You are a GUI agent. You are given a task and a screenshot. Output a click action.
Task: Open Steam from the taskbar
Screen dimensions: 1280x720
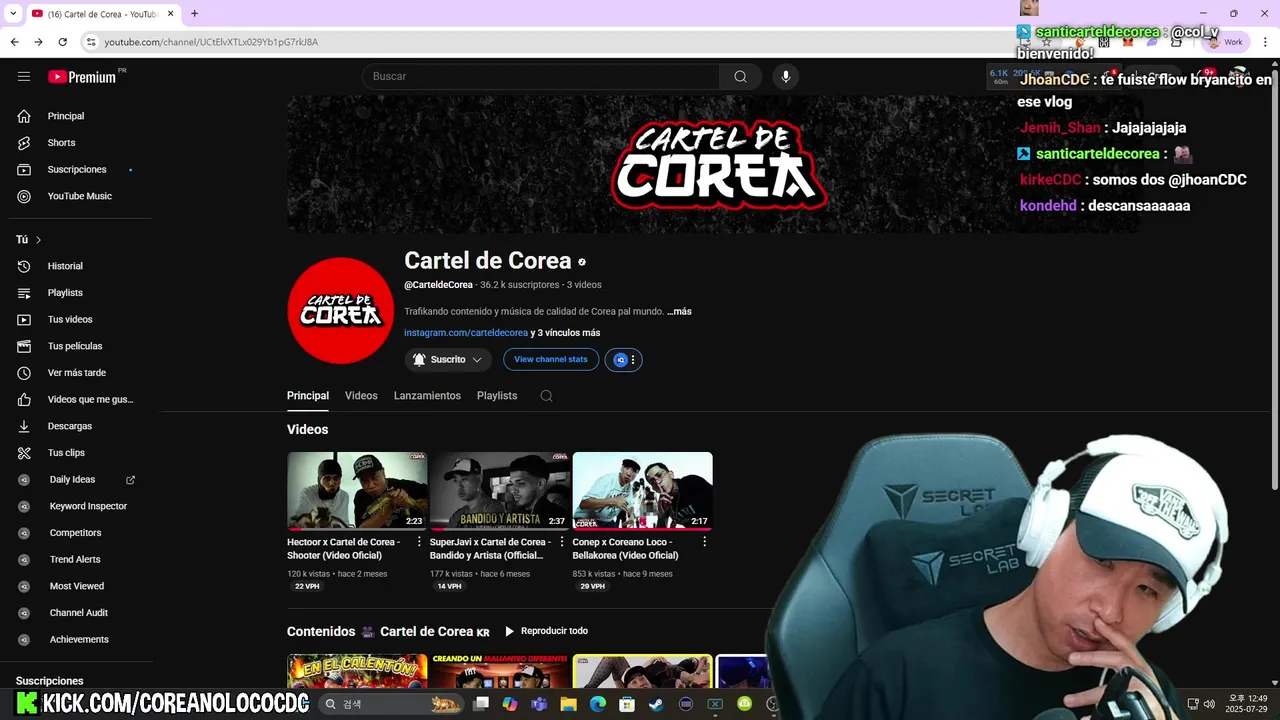655,704
